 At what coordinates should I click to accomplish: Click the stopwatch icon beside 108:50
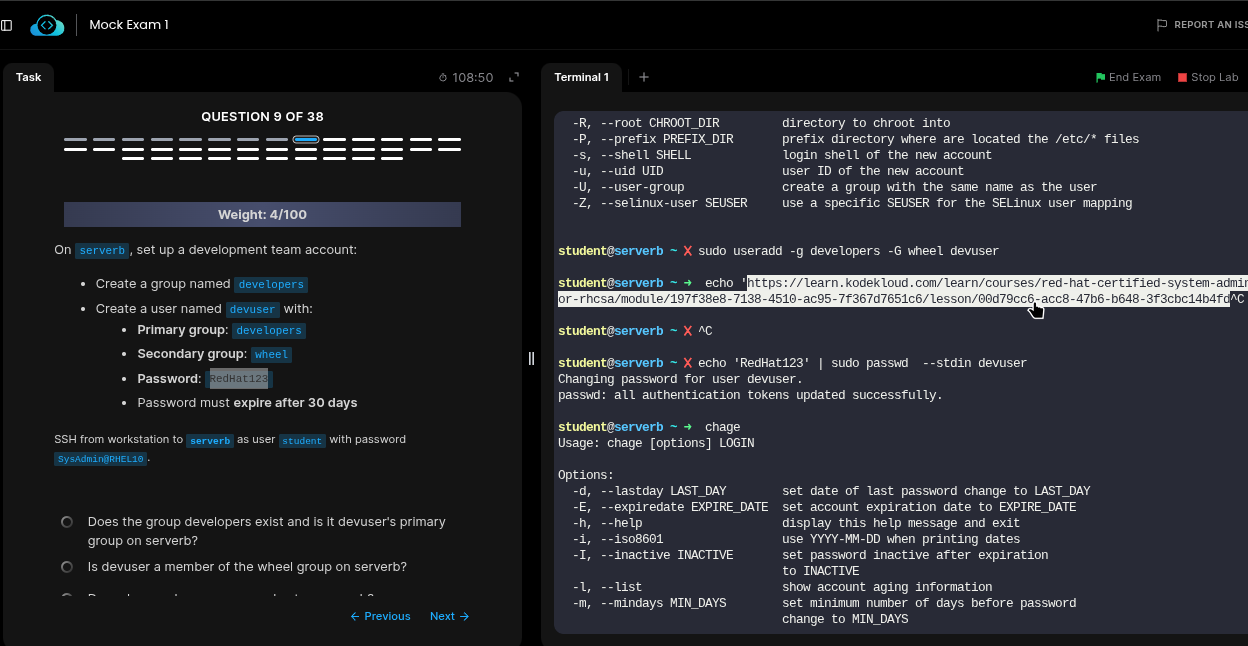[444, 77]
